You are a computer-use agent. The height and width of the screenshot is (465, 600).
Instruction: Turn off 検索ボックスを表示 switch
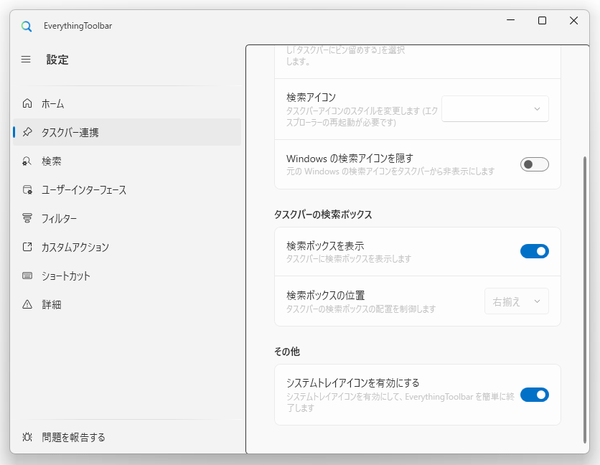point(534,251)
